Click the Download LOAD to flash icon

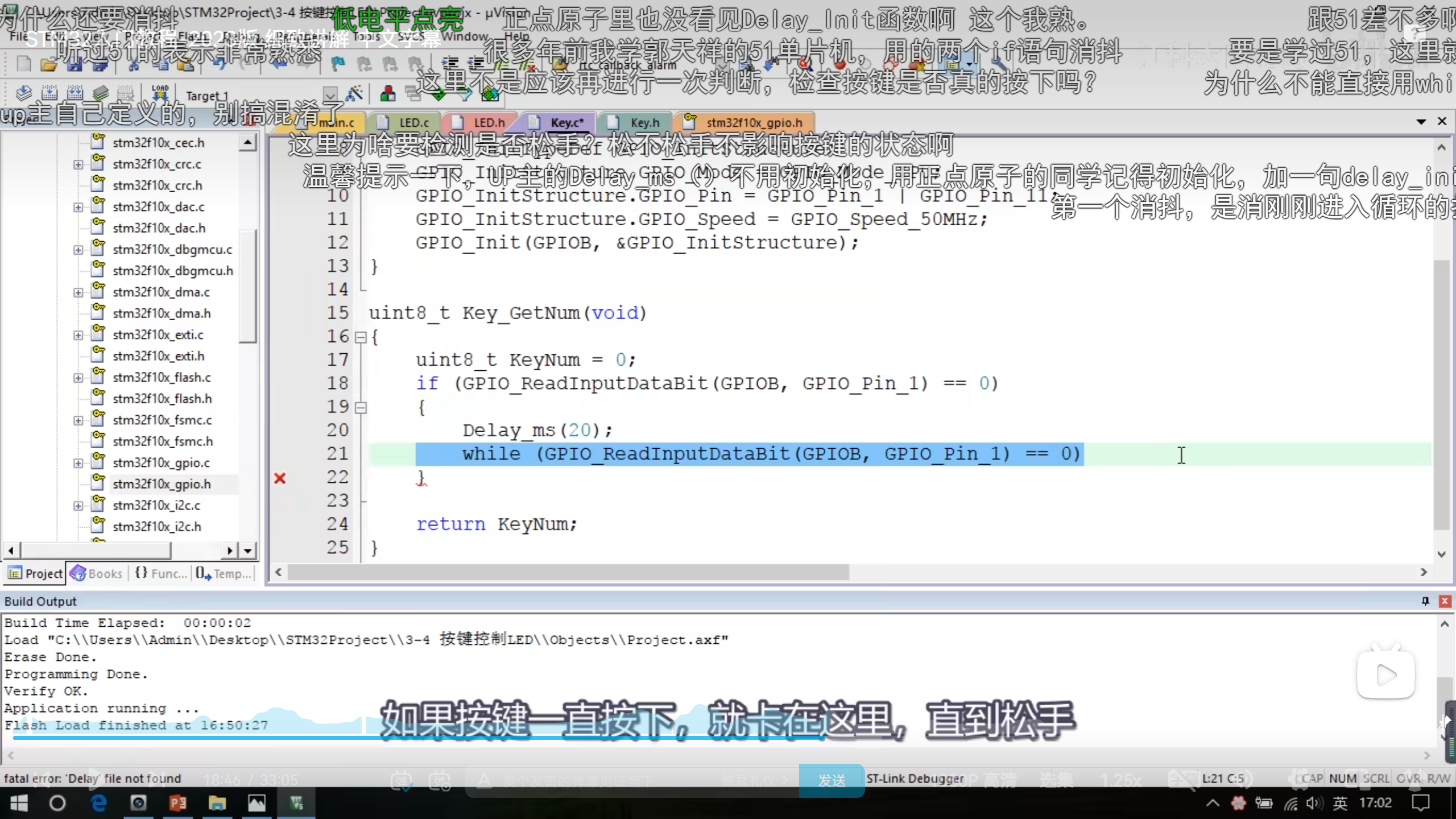pyautogui.click(x=160, y=92)
